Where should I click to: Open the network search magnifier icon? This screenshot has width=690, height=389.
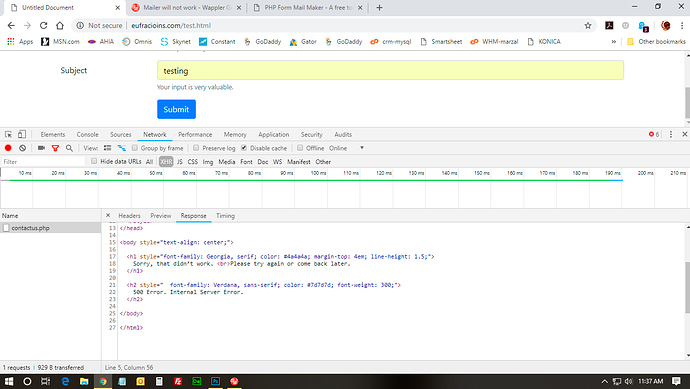click(x=69, y=148)
